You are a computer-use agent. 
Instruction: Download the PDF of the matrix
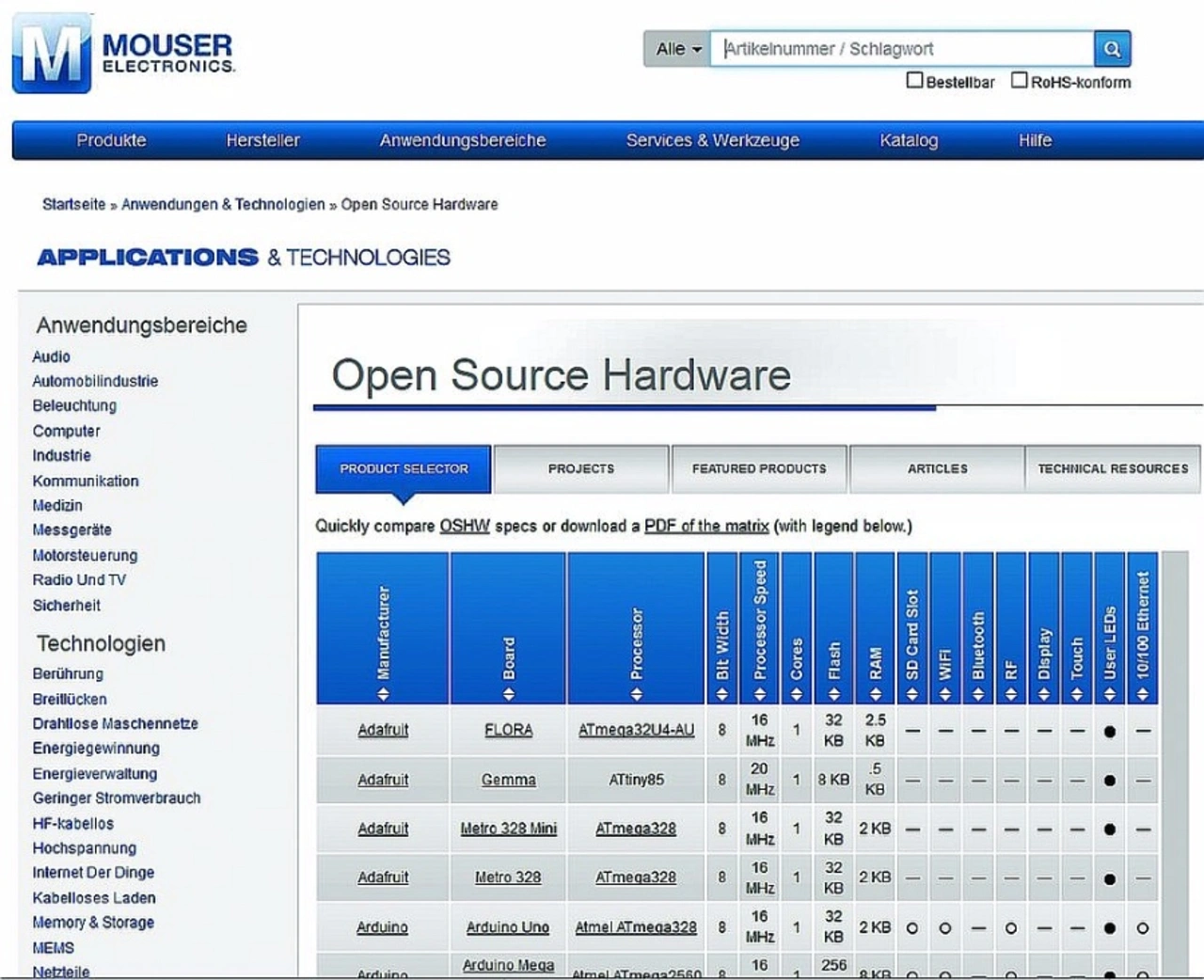pyautogui.click(x=706, y=526)
